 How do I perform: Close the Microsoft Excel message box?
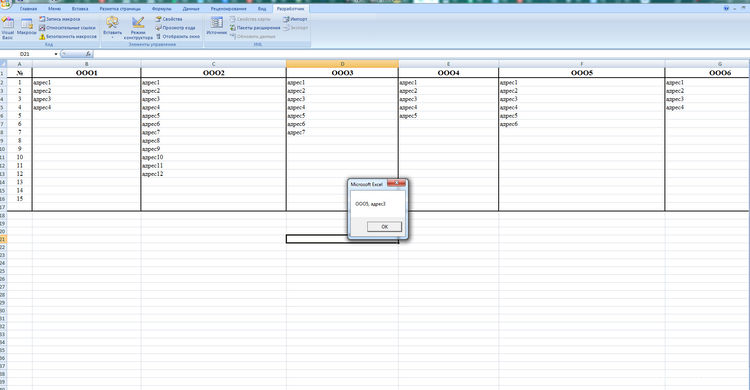397,183
